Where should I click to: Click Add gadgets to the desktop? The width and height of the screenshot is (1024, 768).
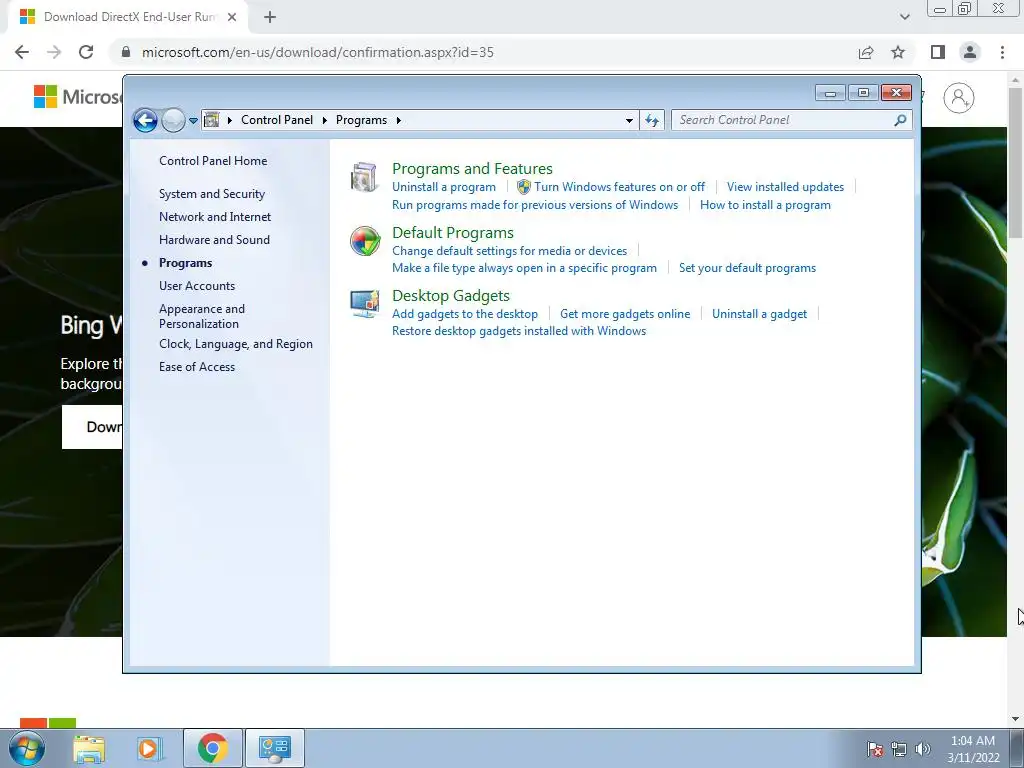pos(465,314)
